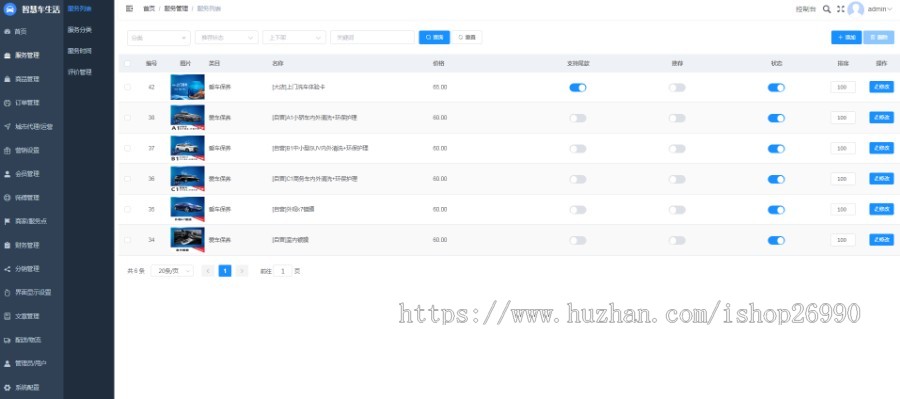
Task: Click the 首页 breadcrumb link
Action: point(149,9)
